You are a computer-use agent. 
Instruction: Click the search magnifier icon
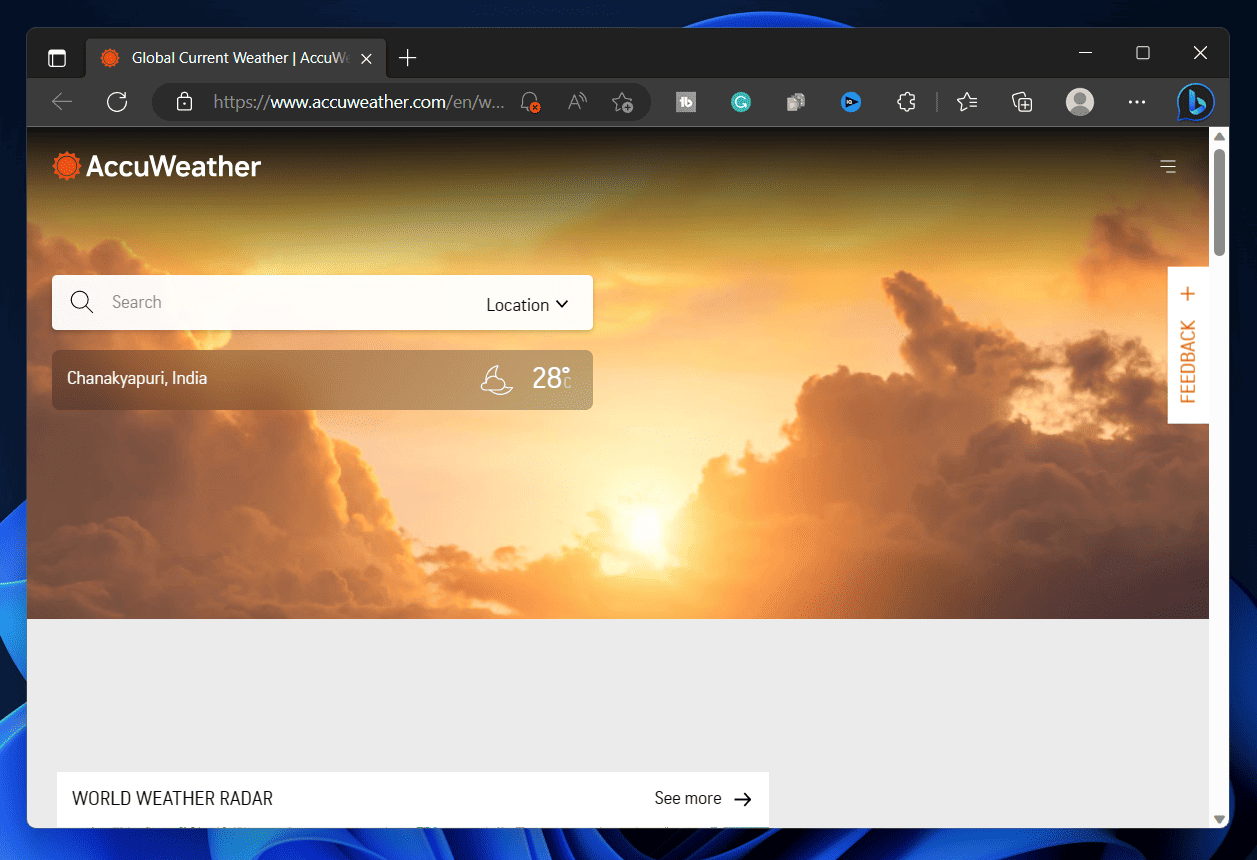tap(82, 303)
